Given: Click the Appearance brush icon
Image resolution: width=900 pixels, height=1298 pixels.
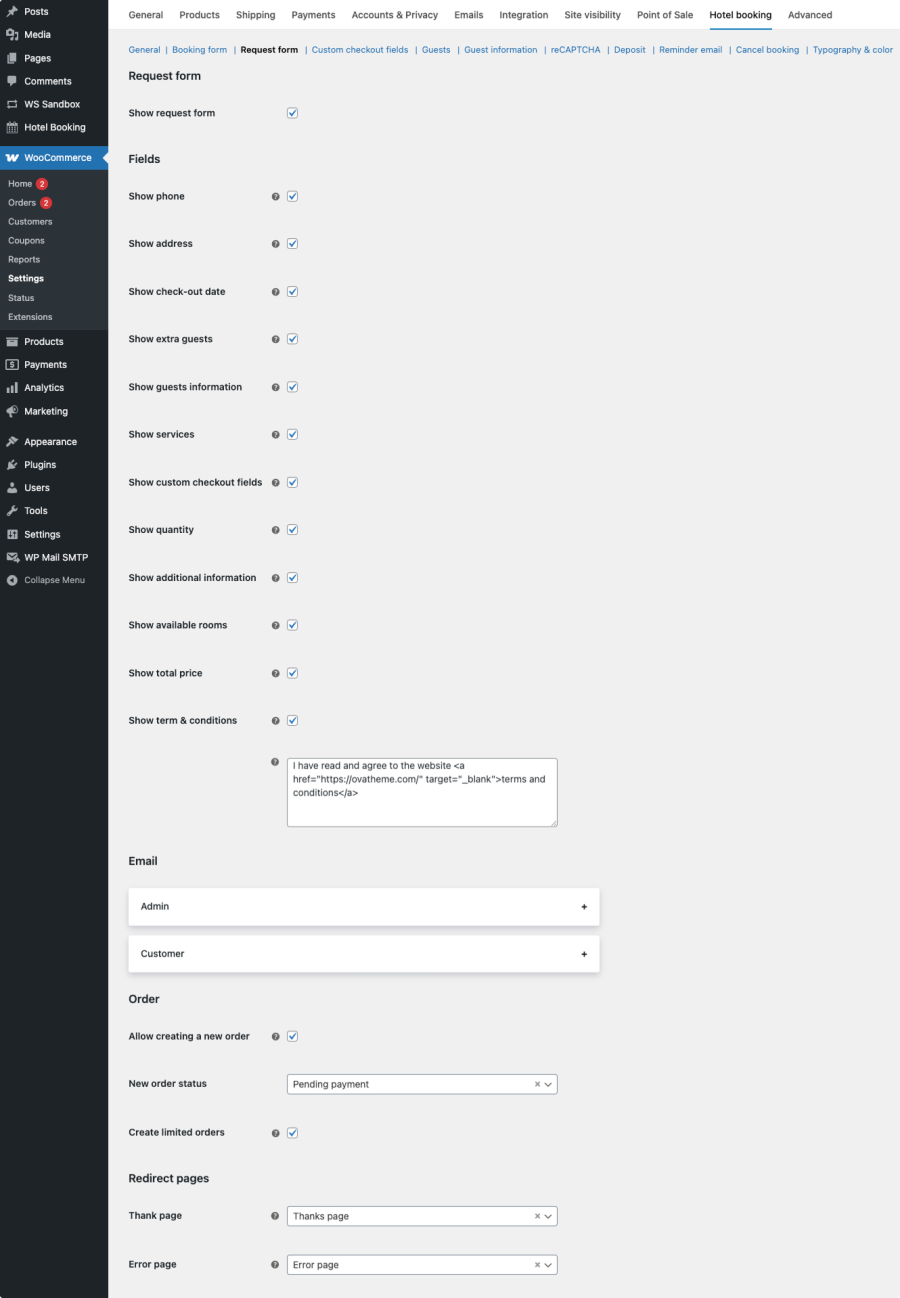Looking at the screenshot, I should [x=12, y=442].
